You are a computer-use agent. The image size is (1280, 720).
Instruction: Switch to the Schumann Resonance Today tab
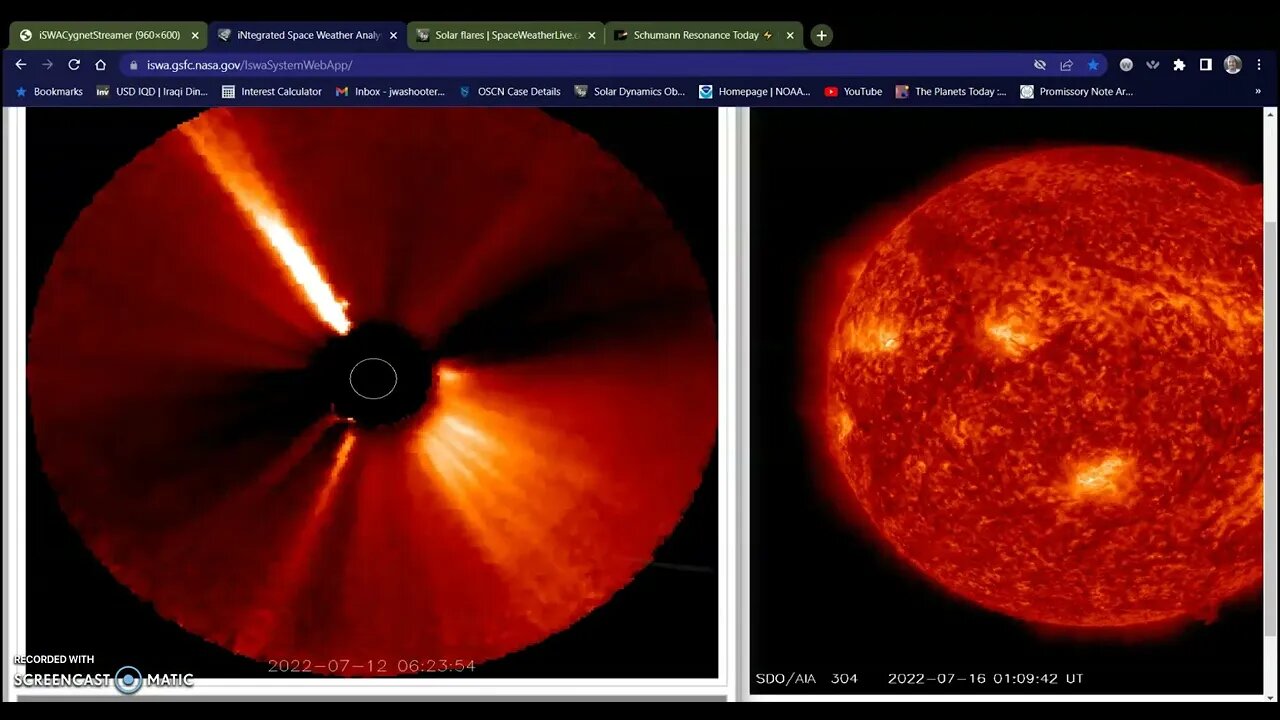point(703,35)
